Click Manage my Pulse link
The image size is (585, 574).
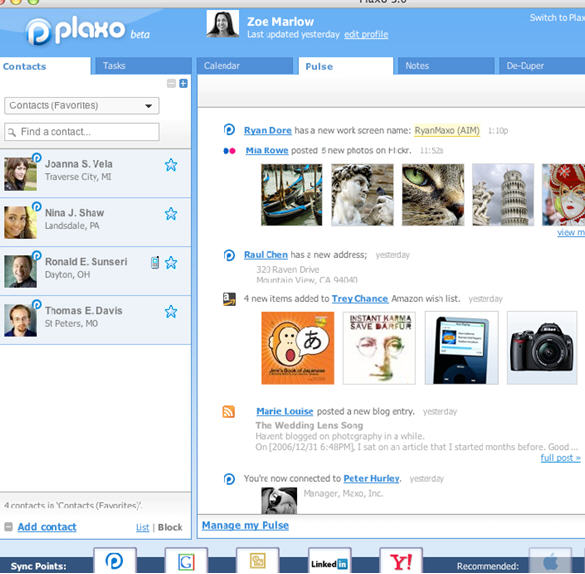click(245, 526)
